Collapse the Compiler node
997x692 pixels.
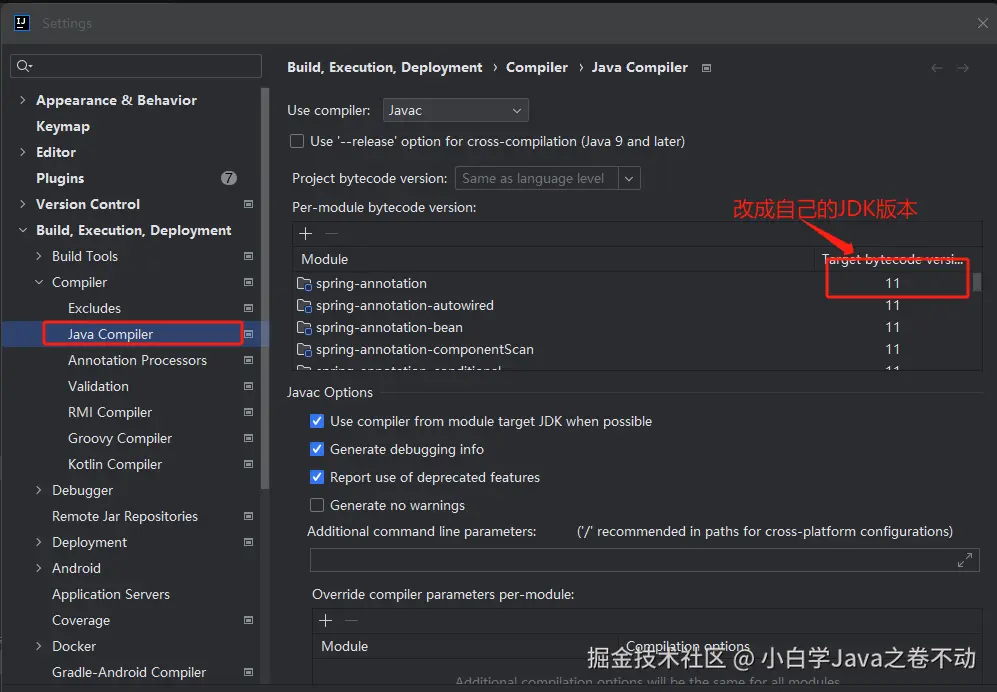point(39,282)
